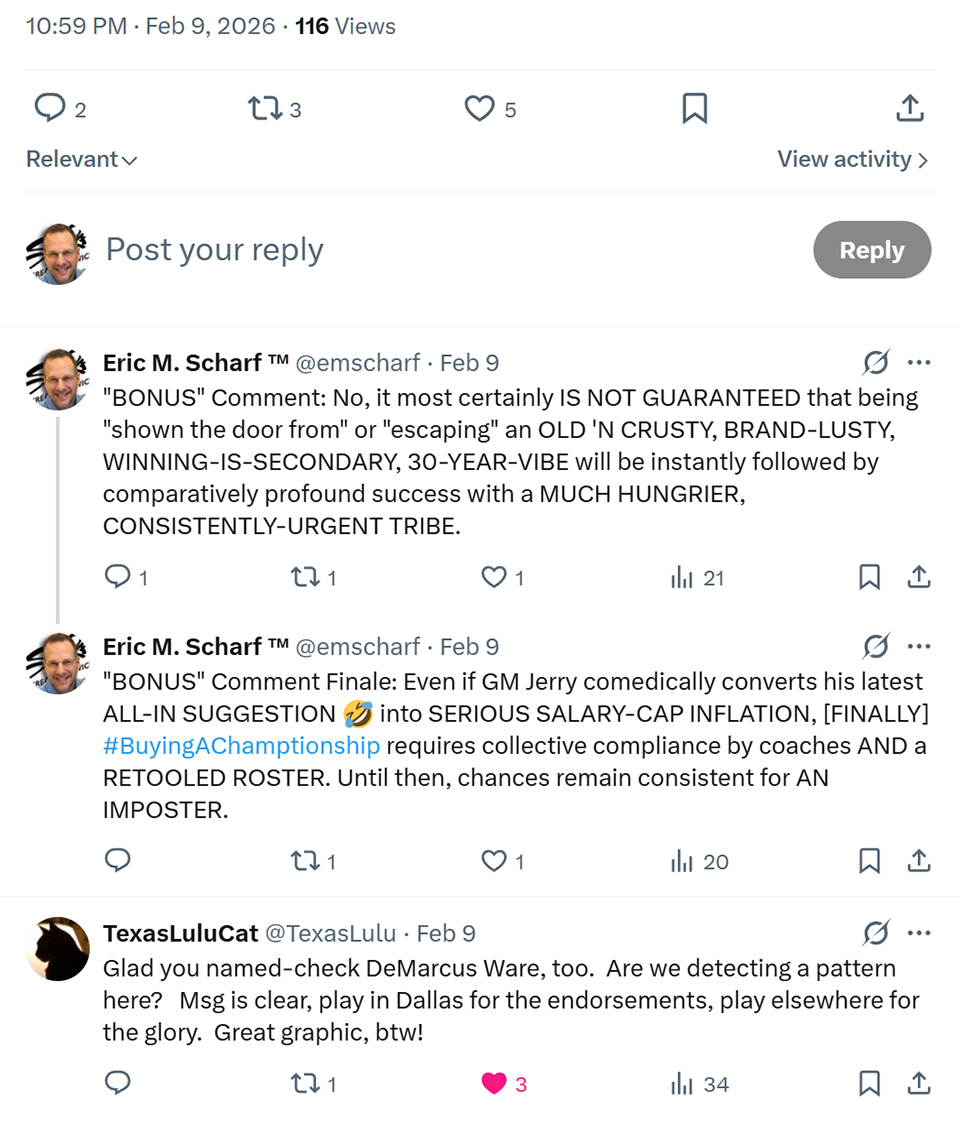This screenshot has height=1123, width=960.
Task: Repost the TexasLuluCat reply
Action: [x=304, y=1083]
